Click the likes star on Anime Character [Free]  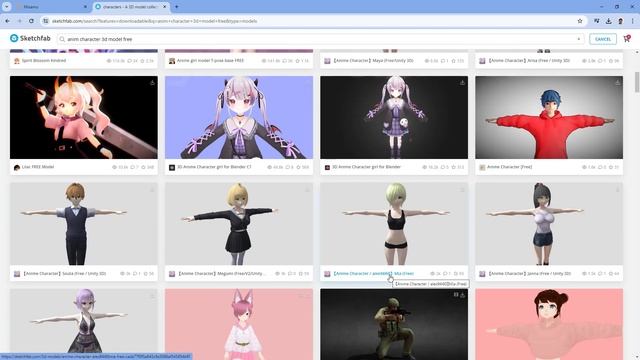click(x=611, y=167)
